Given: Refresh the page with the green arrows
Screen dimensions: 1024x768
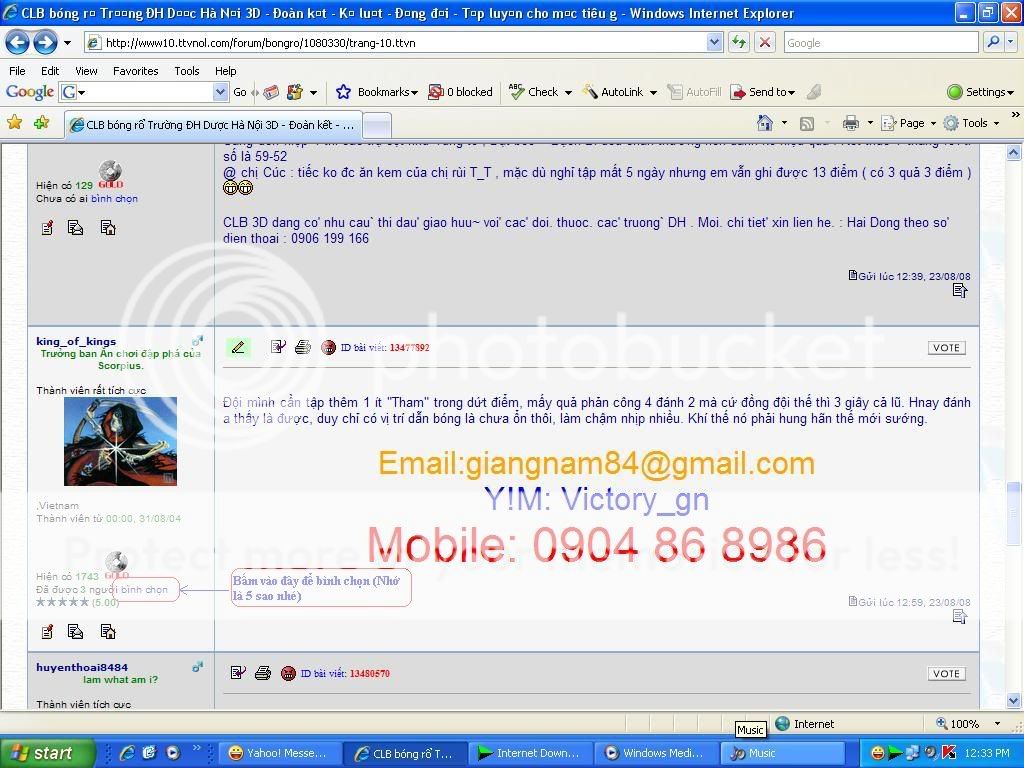Looking at the screenshot, I should (739, 42).
